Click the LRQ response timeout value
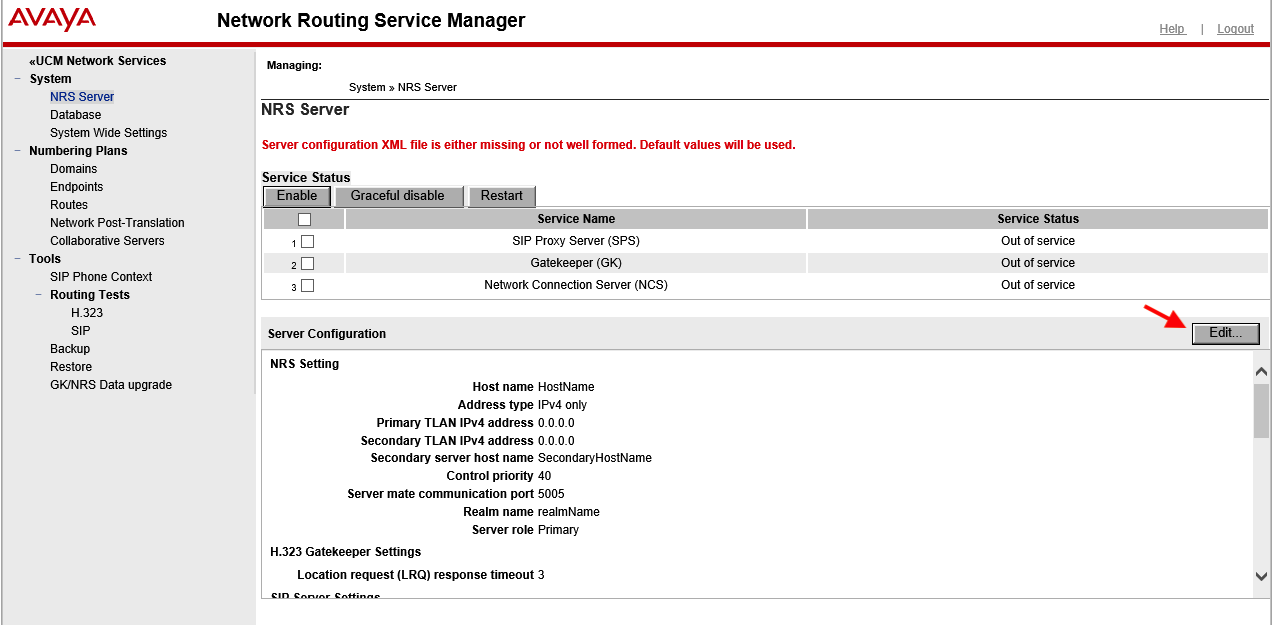The height and width of the screenshot is (625, 1273). click(541, 575)
